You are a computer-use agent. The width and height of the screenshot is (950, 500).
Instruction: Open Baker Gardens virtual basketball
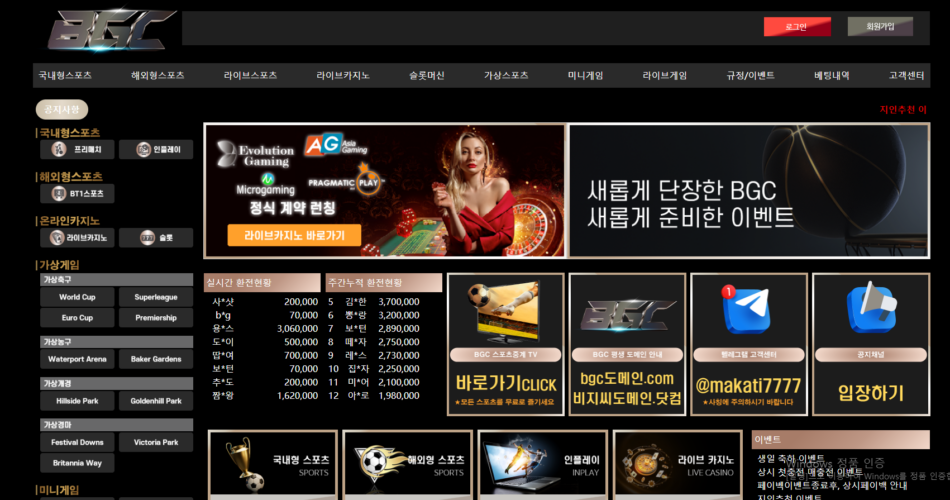[x=156, y=359]
